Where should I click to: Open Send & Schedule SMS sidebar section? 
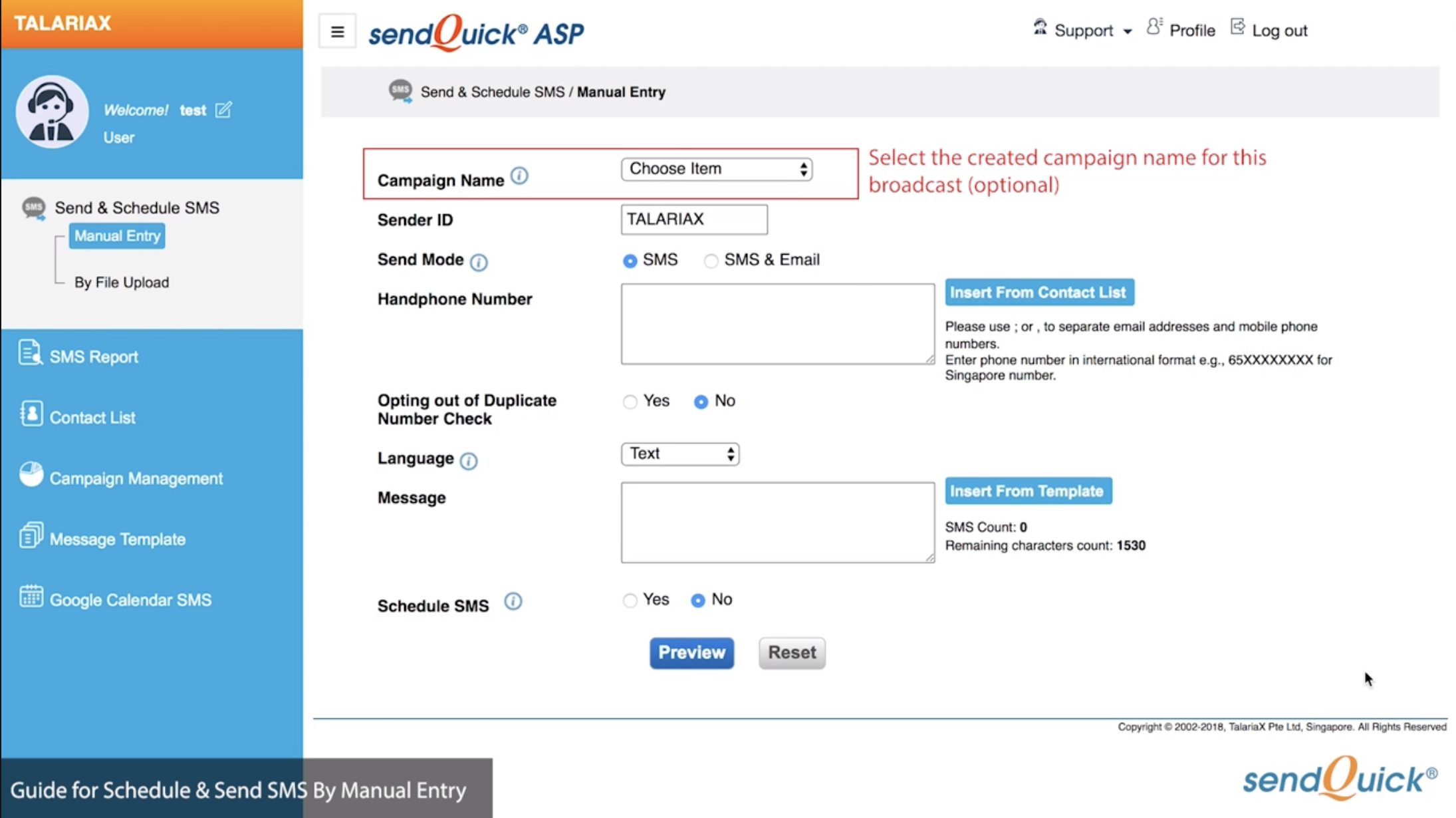point(137,207)
